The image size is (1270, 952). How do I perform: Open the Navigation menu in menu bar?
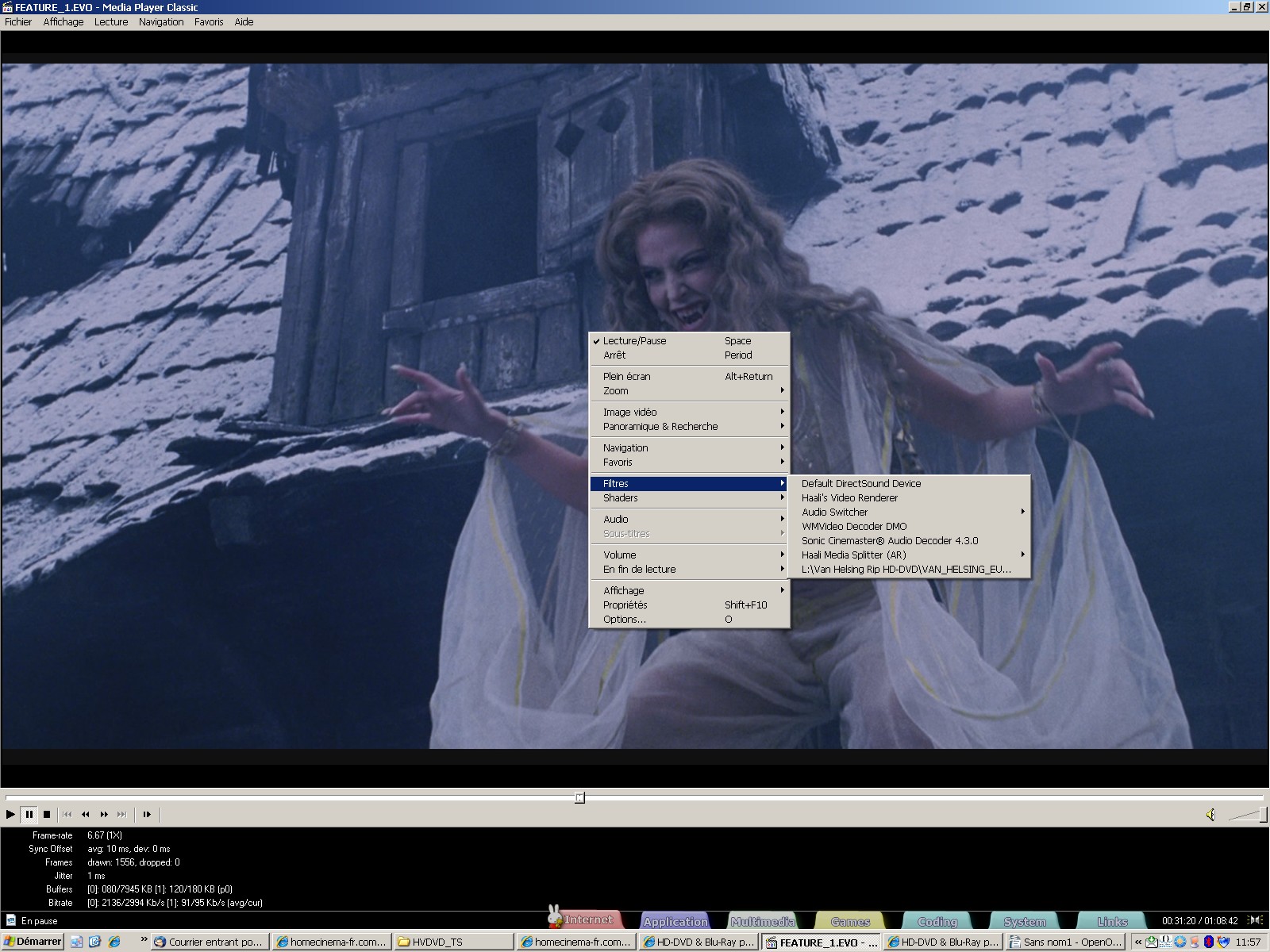(x=161, y=22)
